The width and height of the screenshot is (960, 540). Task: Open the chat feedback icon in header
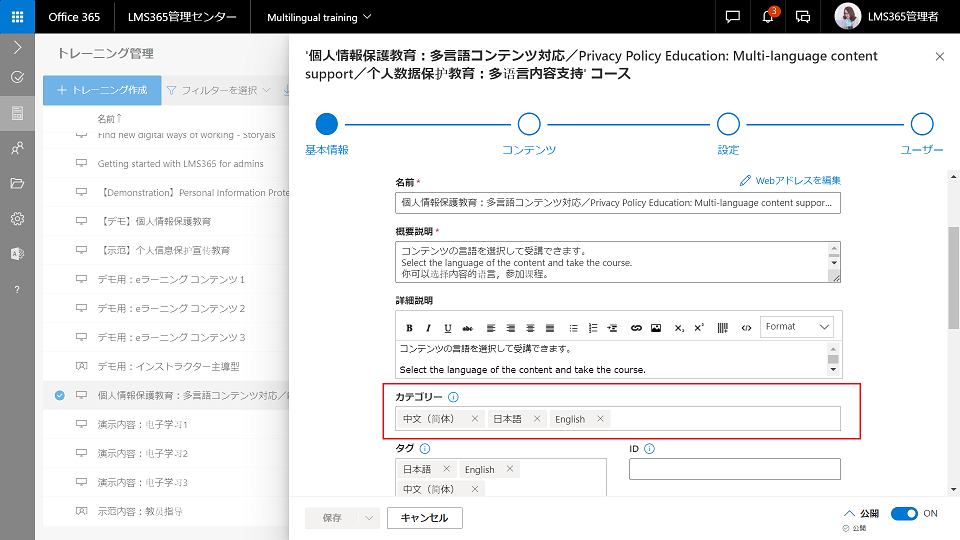[x=732, y=17]
